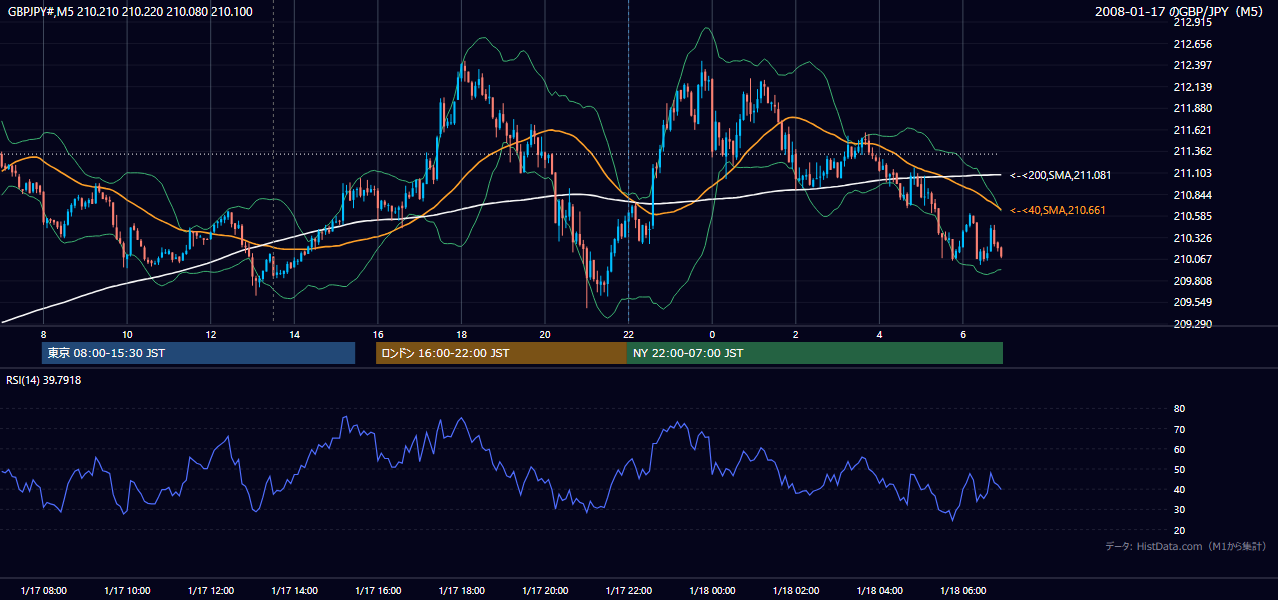Select hour label 22 under the price chart
Viewport: 1278px width, 600px height.
click(x=628, y=334)
